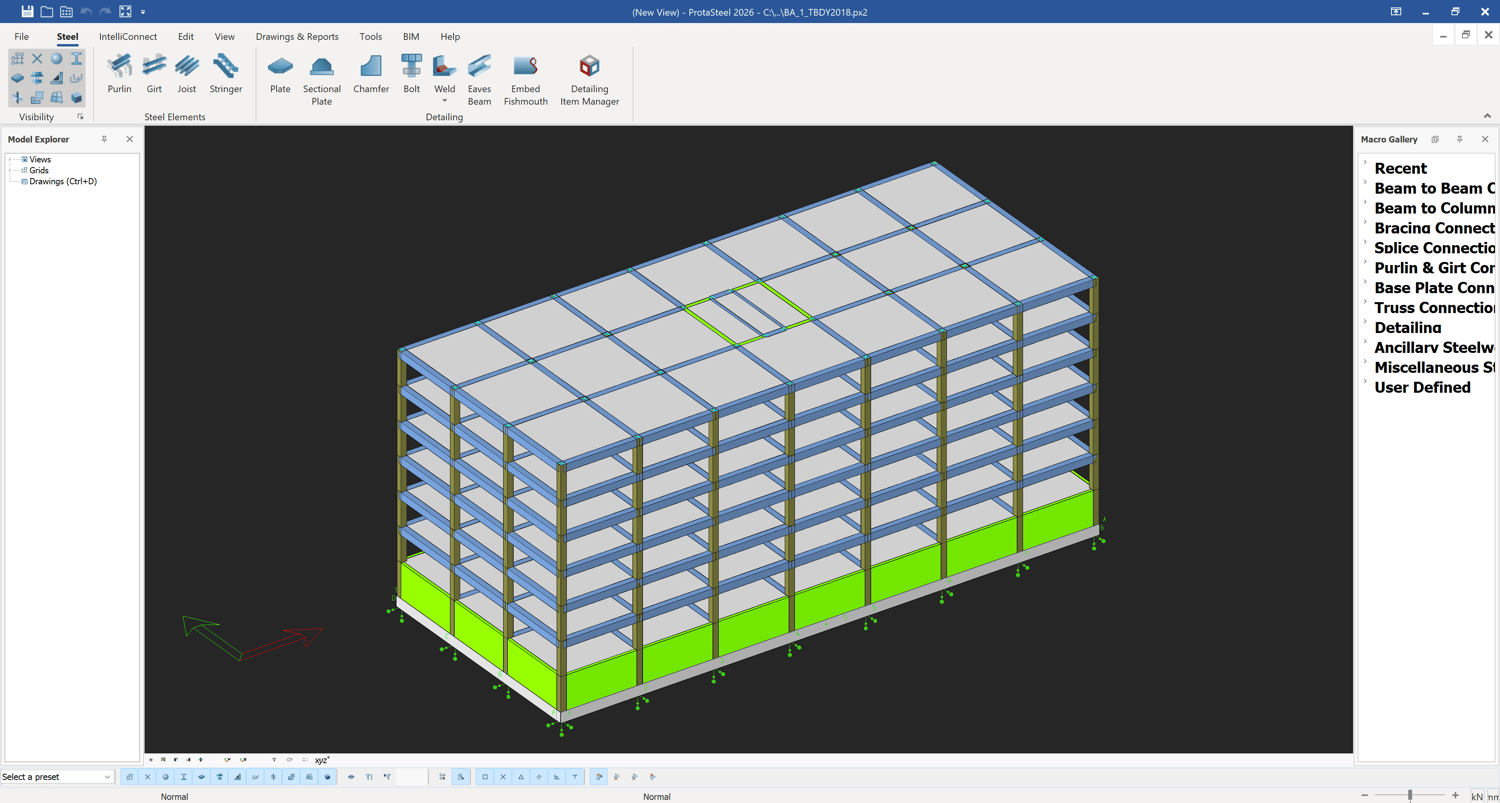Image resolution: width=1500 pixels, height=803 pixels.
Task: Pin the Model Explorer panel
Action: point(104,139)
